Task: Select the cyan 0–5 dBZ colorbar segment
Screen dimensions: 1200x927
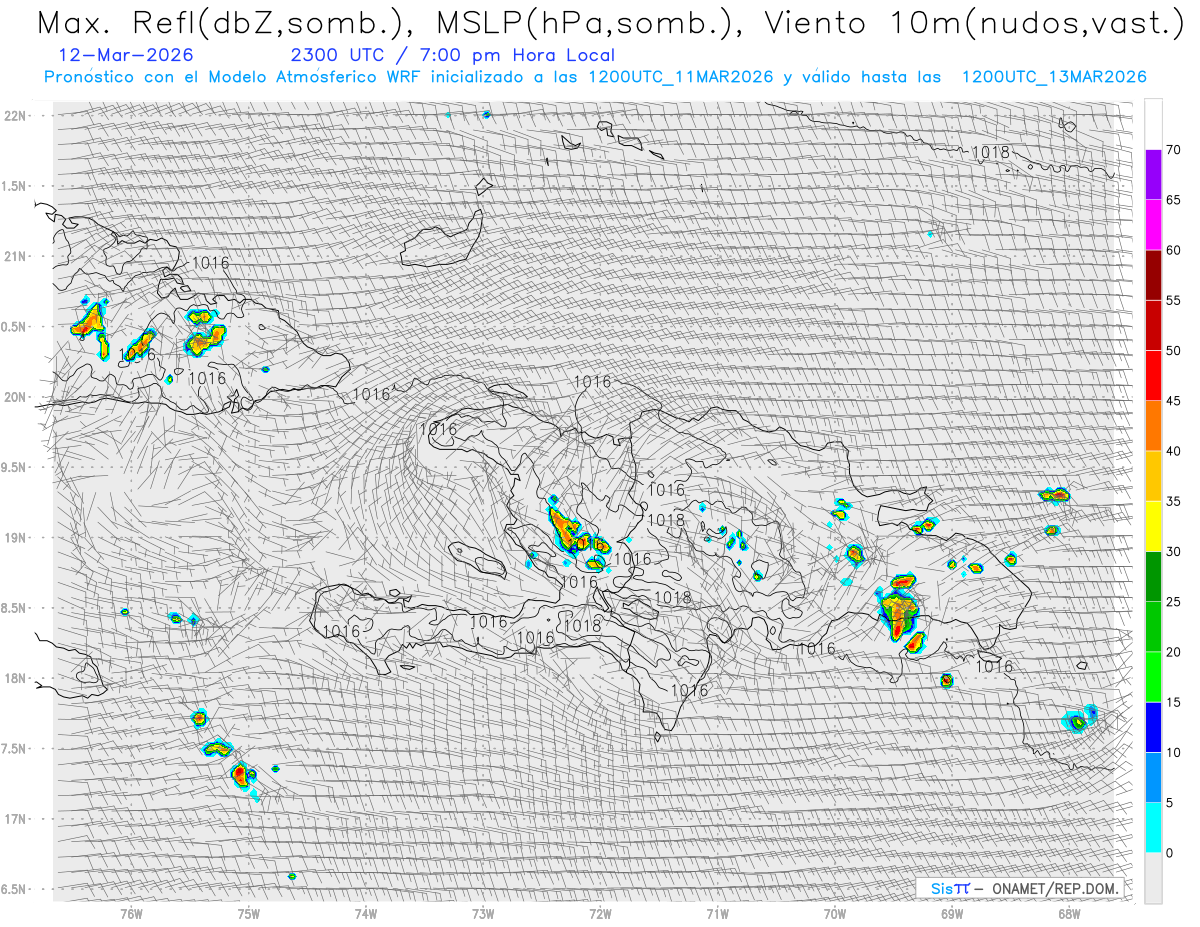Action: point(1153,828)
